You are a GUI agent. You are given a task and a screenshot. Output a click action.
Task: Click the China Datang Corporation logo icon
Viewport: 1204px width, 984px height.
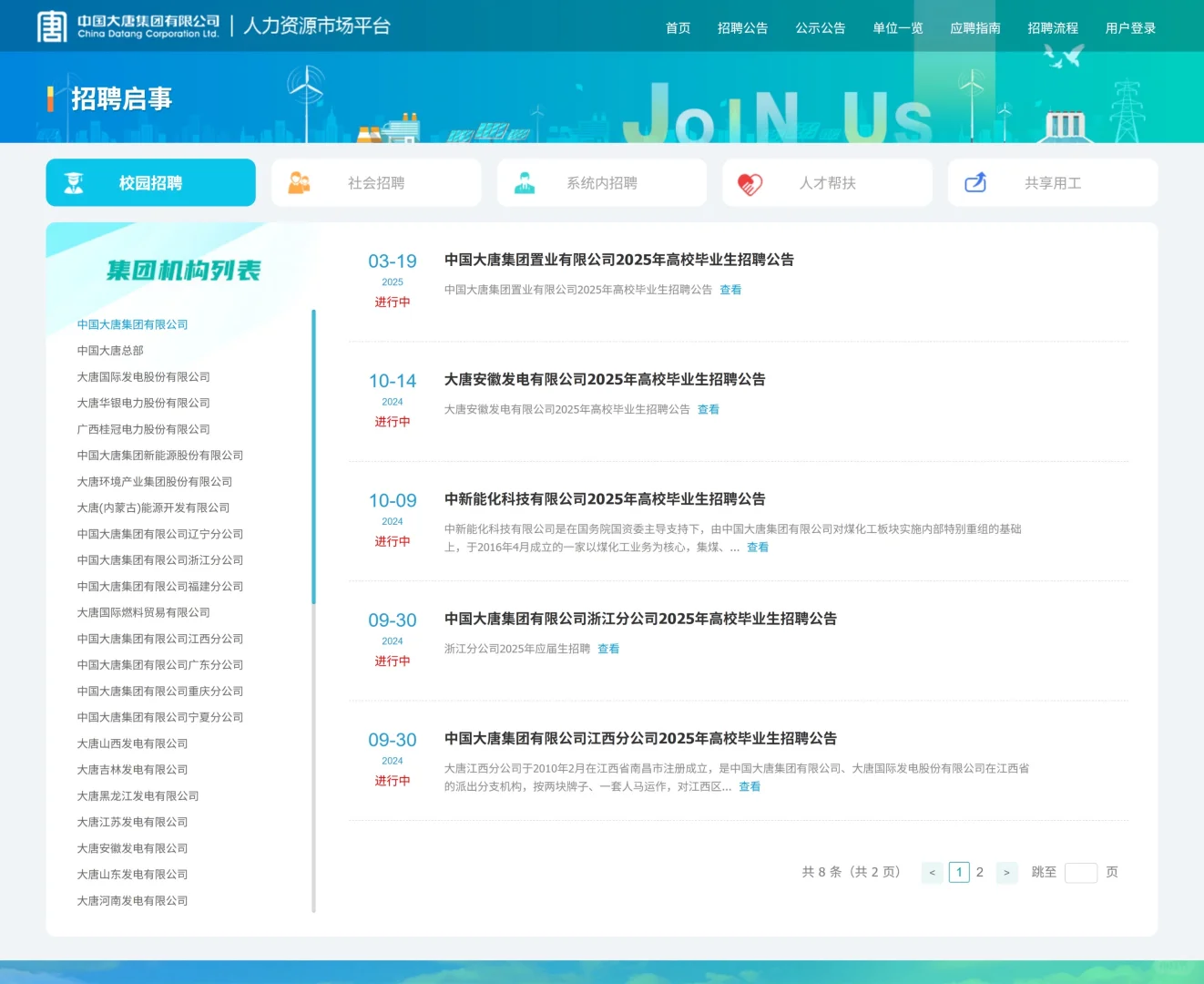tap(52, 26)
